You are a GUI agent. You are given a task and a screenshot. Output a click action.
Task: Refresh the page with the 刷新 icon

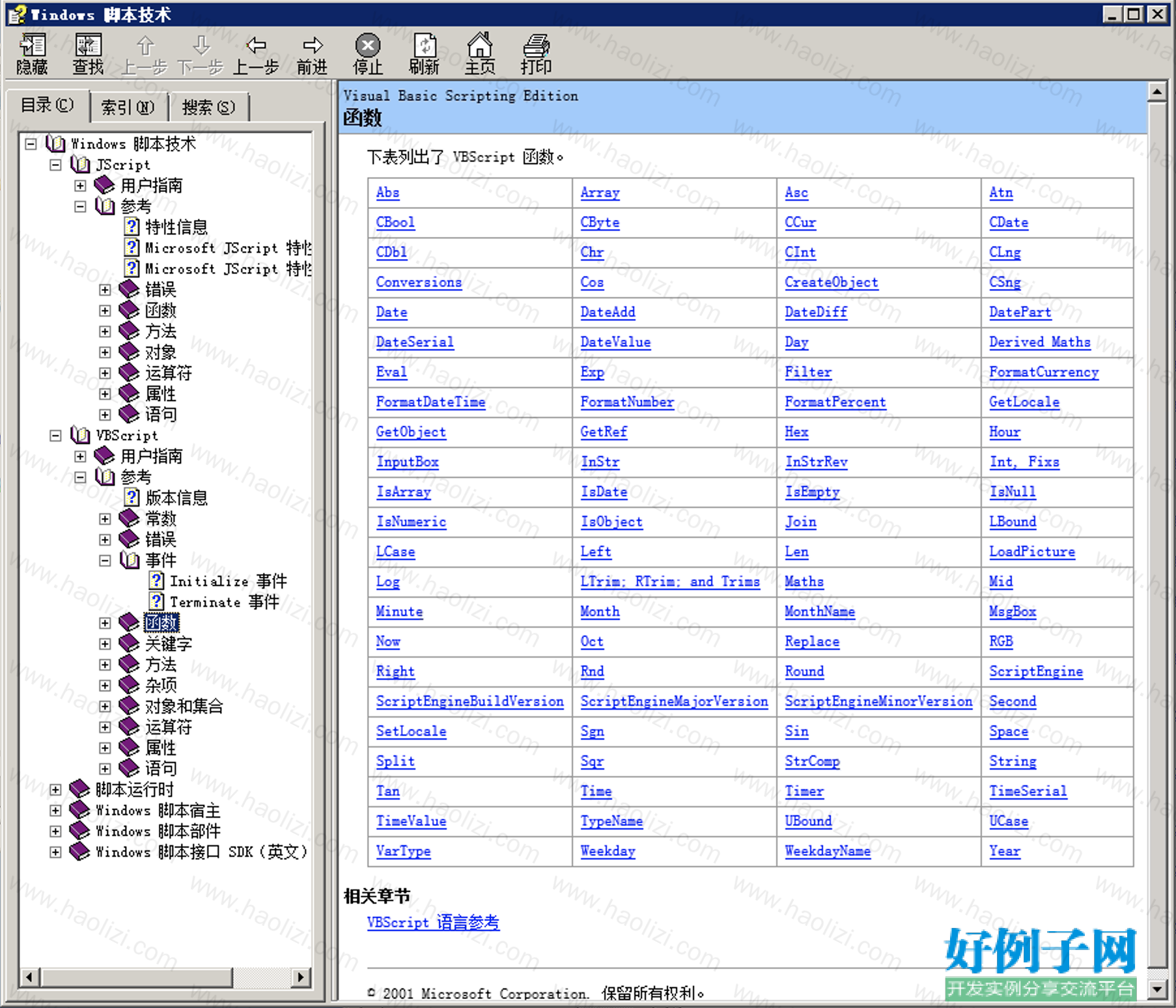point(425,45)
